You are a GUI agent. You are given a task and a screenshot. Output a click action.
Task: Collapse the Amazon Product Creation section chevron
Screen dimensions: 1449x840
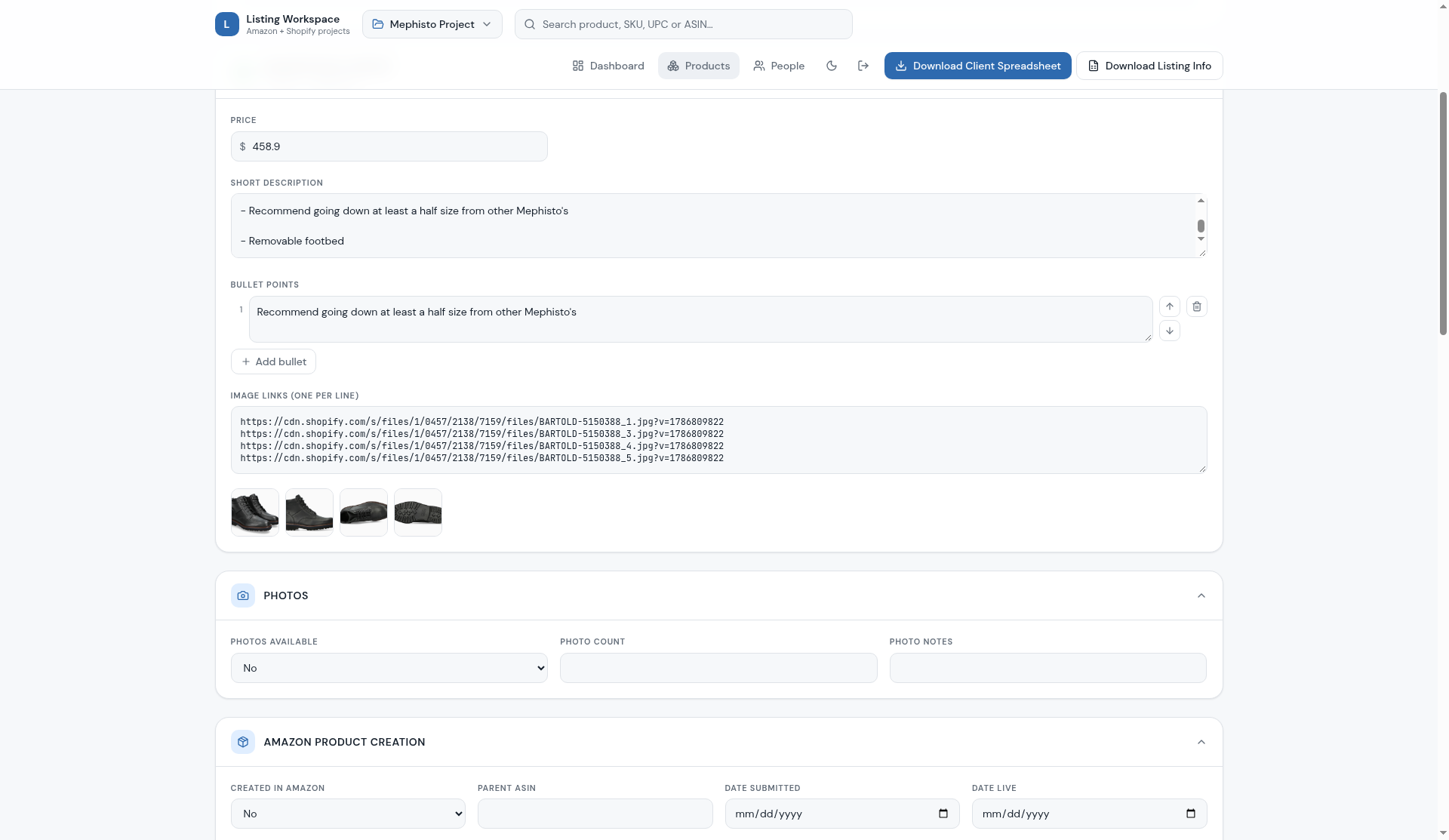1201,742
